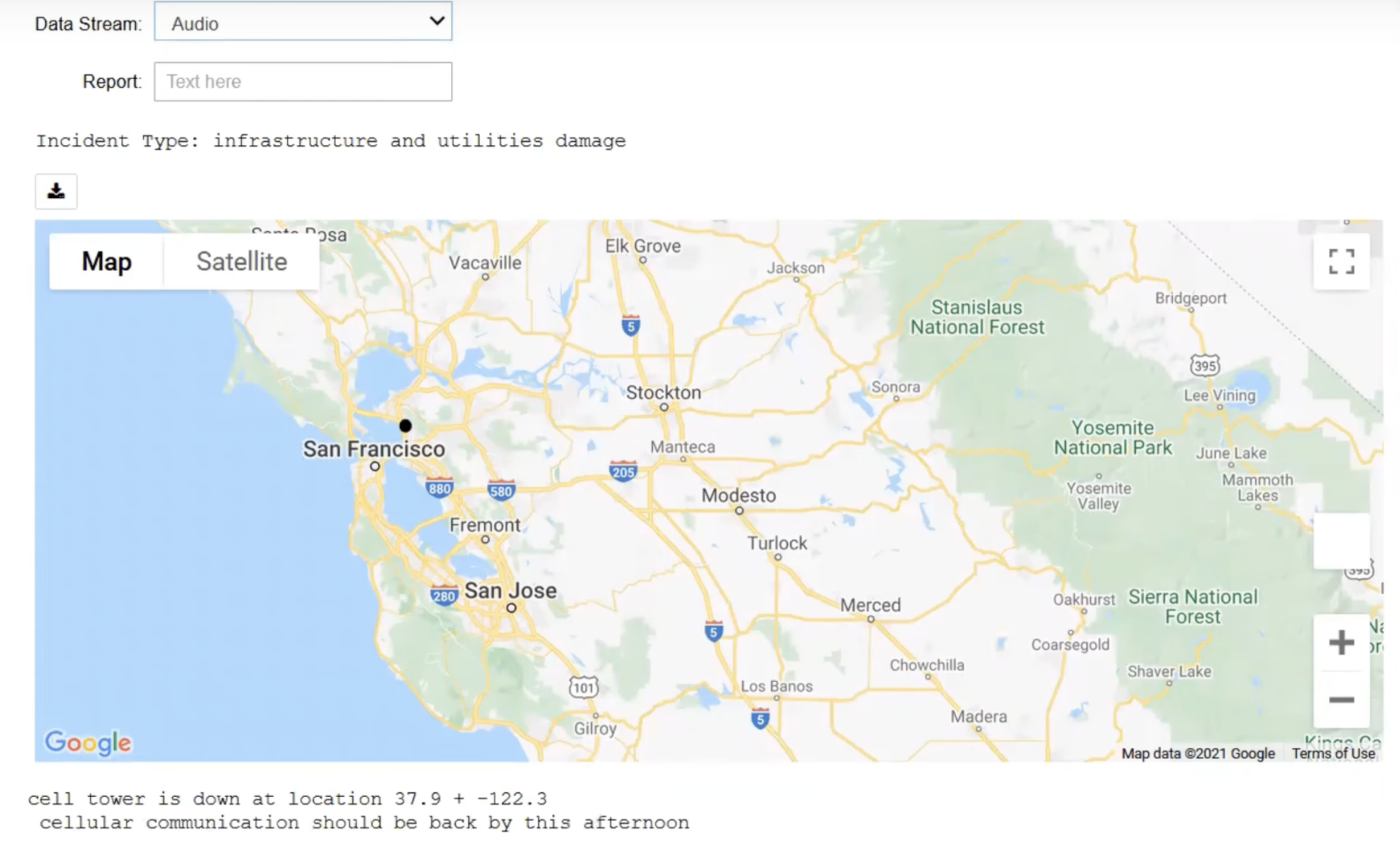Click the Jackson town label

tap(795, 268)
